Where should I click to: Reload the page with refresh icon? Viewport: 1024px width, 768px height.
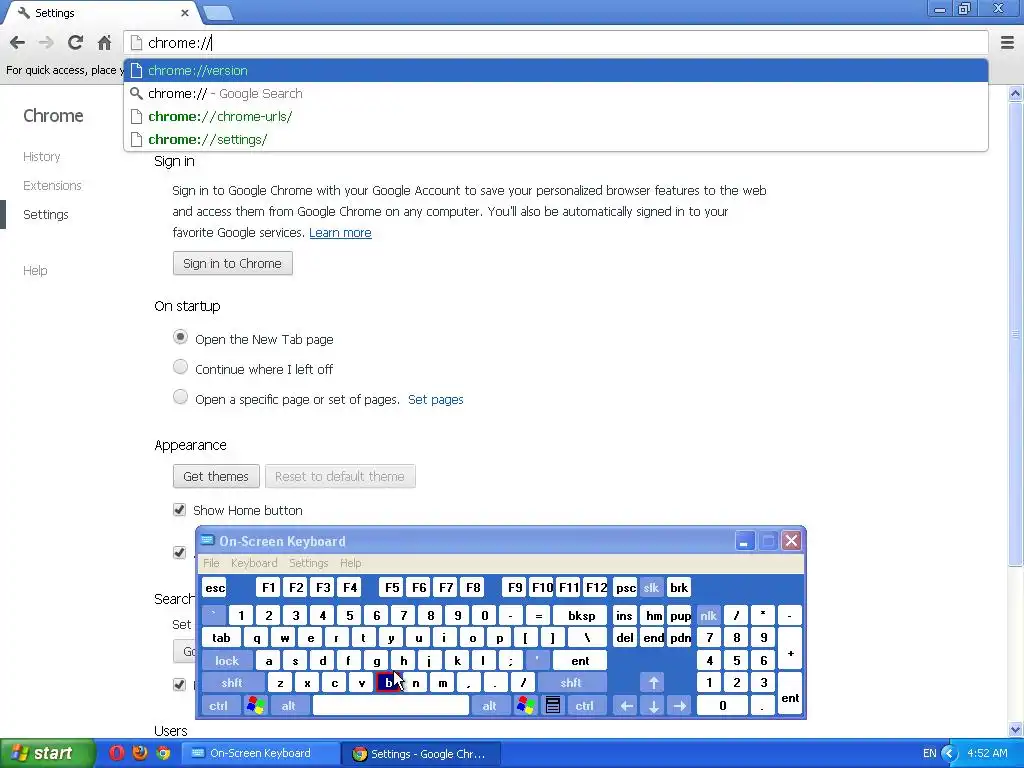[x=75, y=43]
